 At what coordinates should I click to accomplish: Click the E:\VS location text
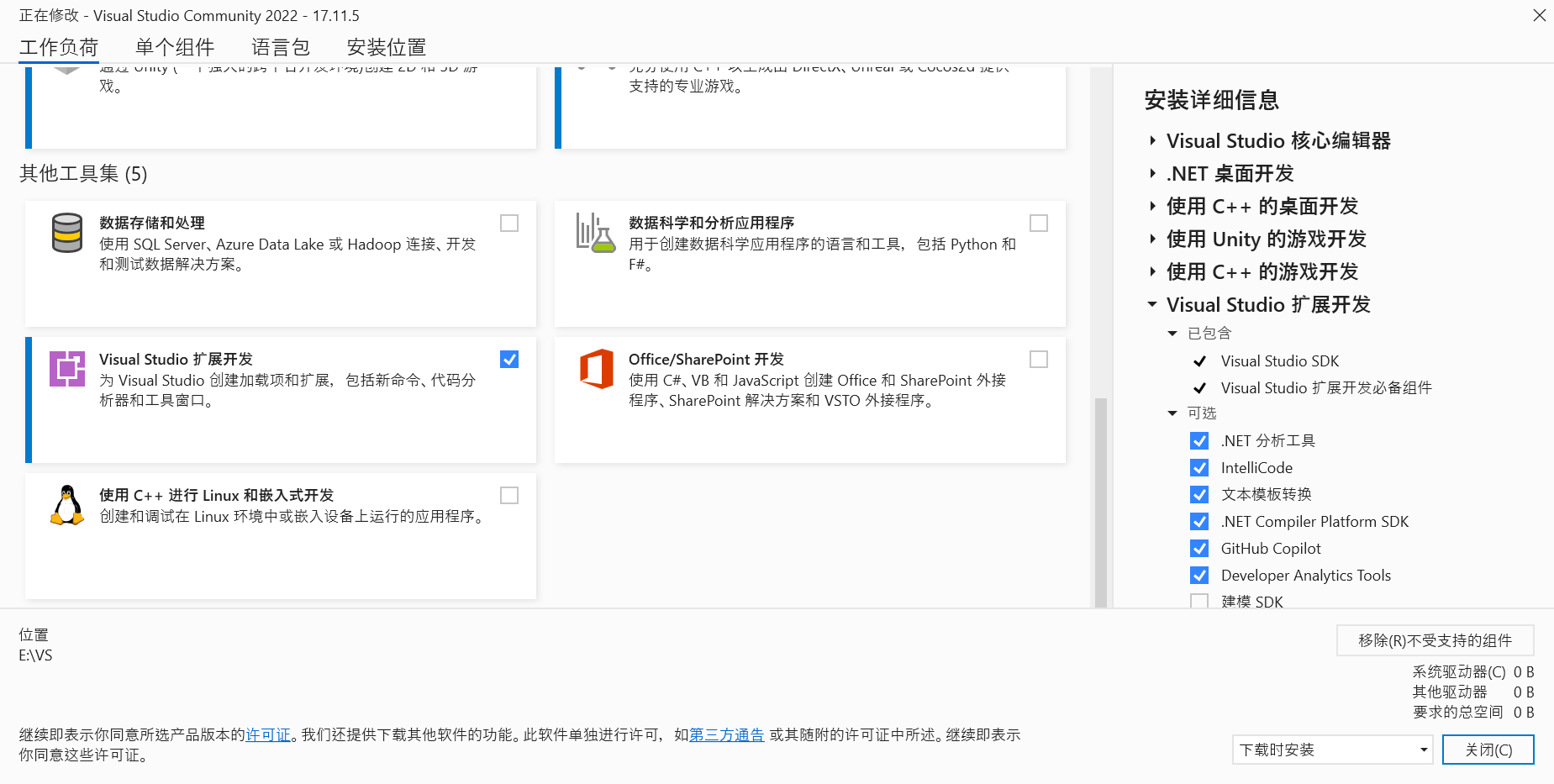(x=35, y=655)
